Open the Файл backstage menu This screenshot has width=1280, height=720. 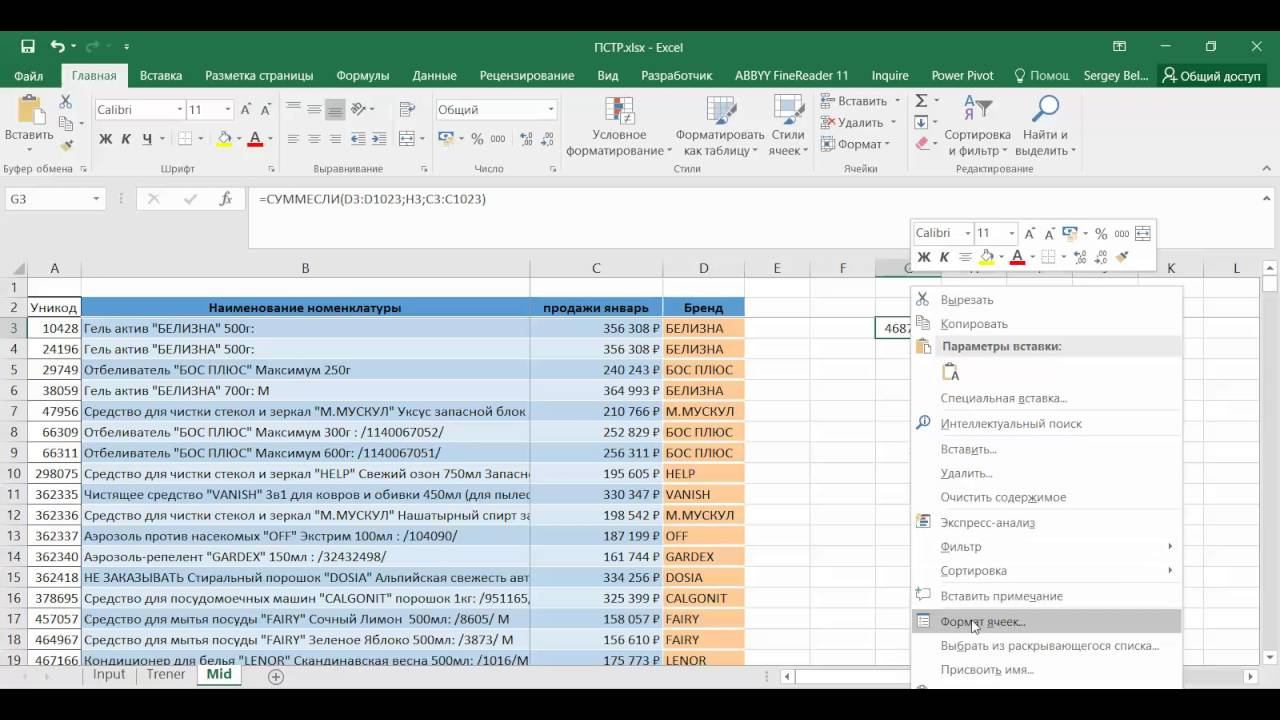tap(29, 75)
